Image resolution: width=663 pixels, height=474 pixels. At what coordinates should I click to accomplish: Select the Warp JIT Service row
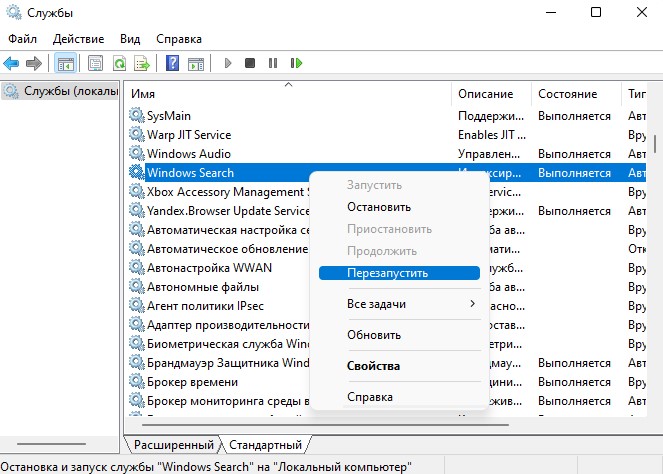coord(387,134)
